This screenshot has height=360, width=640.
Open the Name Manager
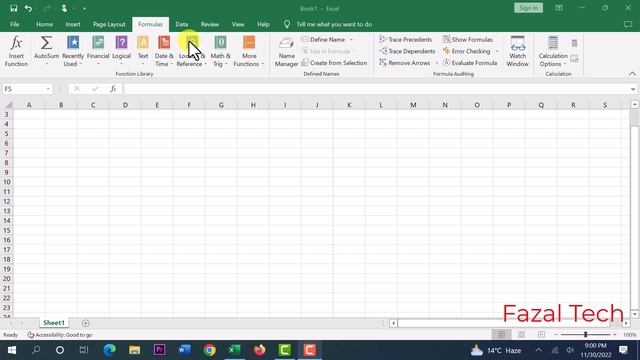pos(286,51)
